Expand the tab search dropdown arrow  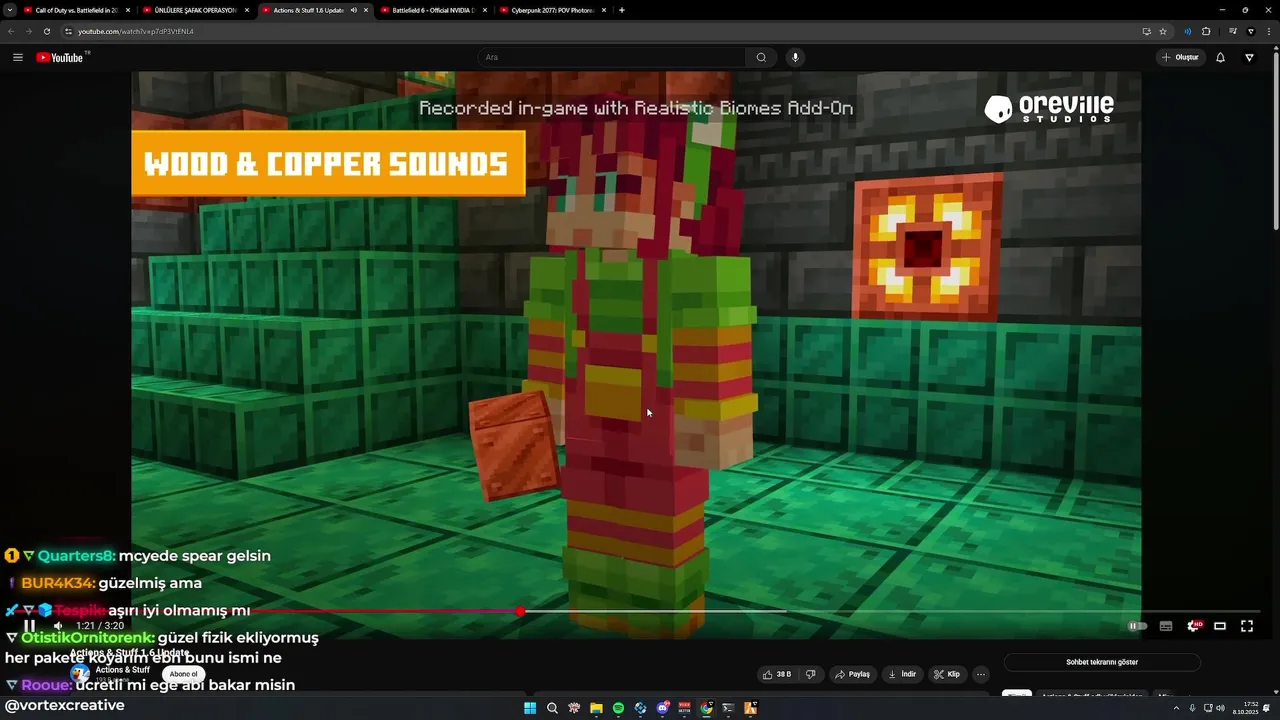click(x=9, y=10)
